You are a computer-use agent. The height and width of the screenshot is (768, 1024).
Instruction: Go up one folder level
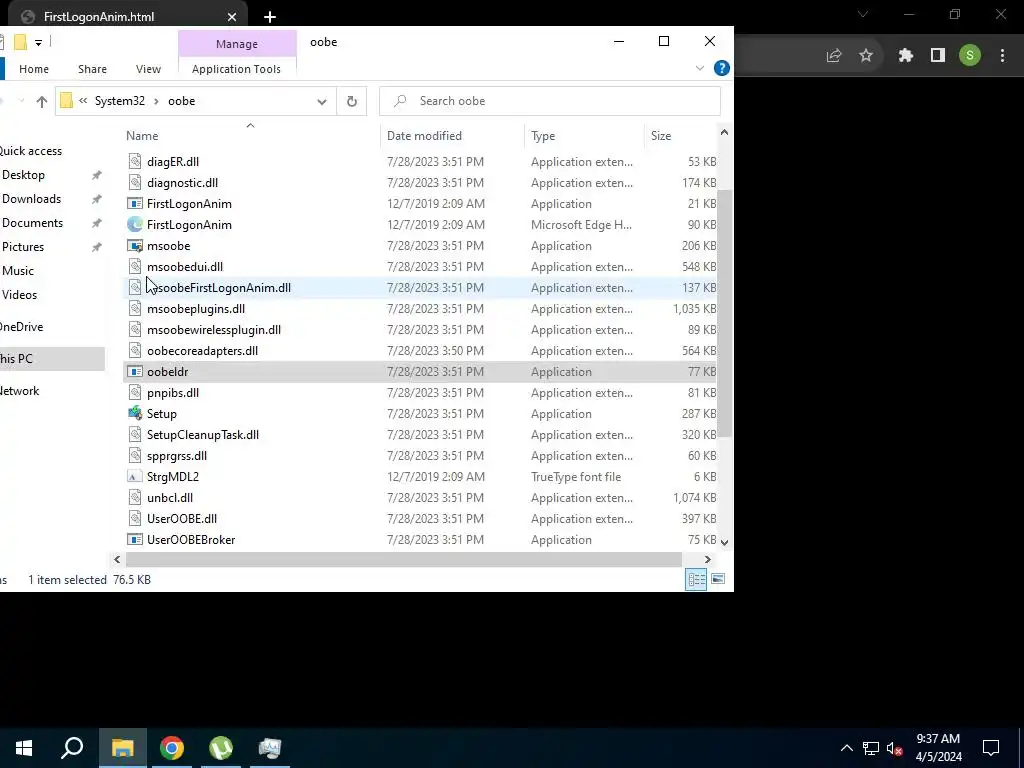(x=42, y=101)
